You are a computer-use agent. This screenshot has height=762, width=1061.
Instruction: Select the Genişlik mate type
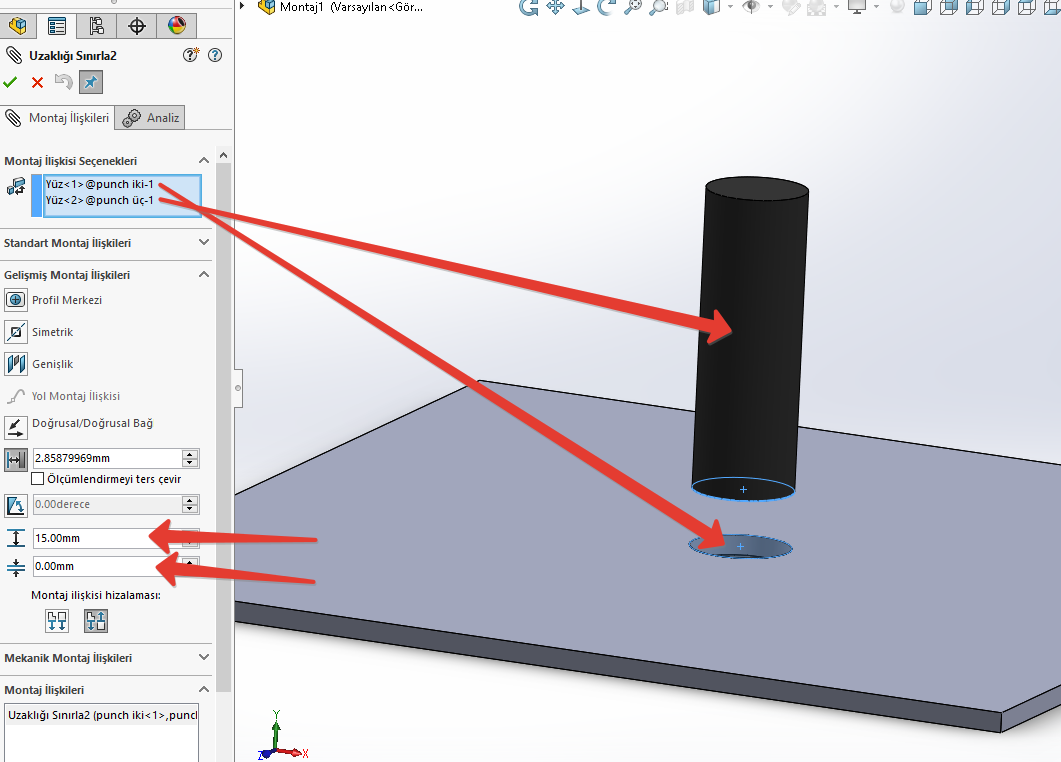tap(16, 363)
